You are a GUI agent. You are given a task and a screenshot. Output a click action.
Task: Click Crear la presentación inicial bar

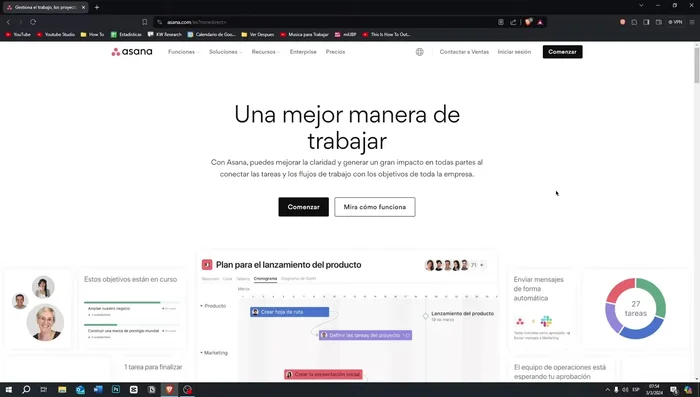(324, 374)
